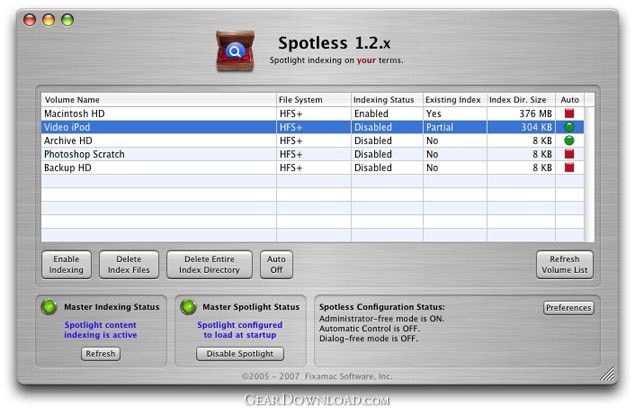
Task: Sort by Indexing Status column header
Action: pos(385,100)
